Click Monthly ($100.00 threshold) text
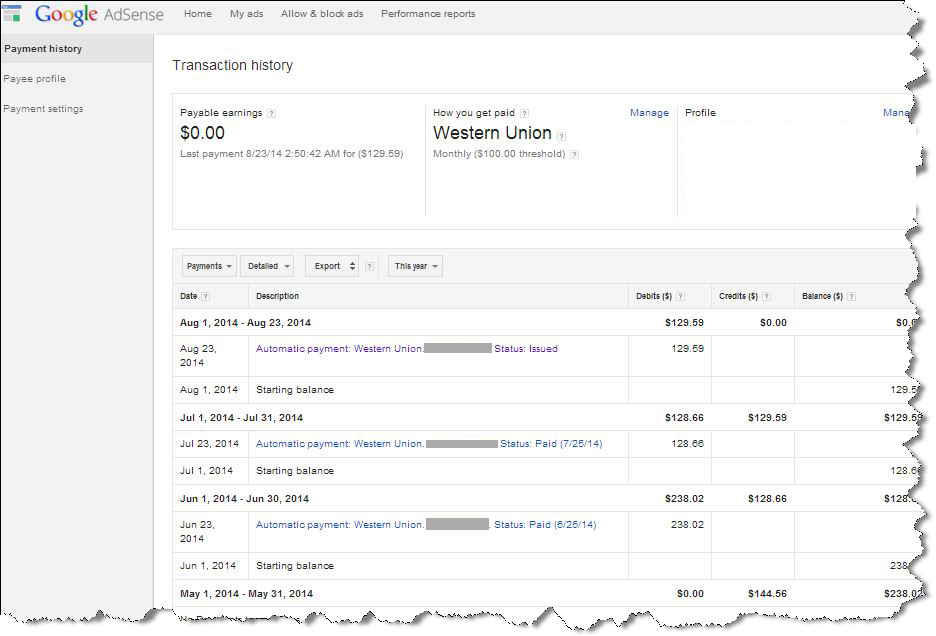 [x=499, y=154]
